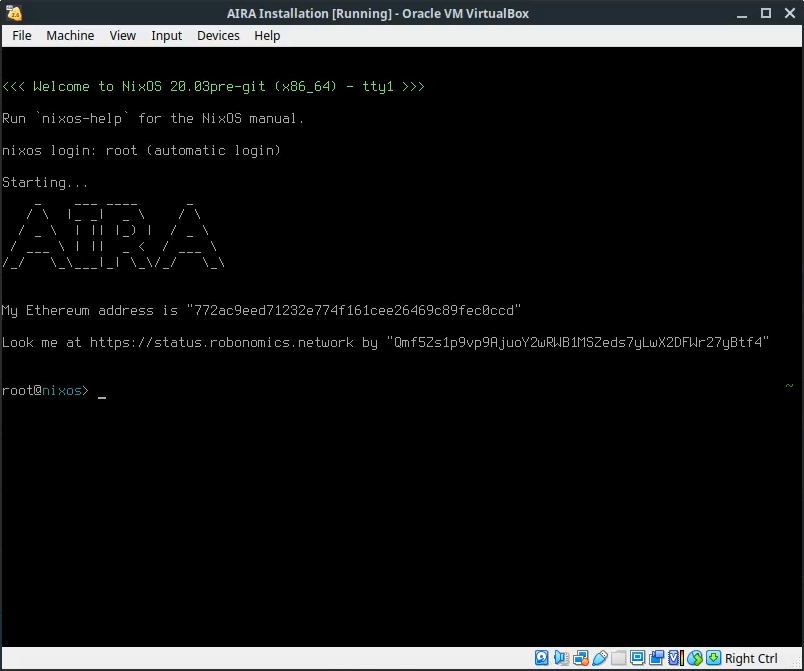Click the tilde at the terminal's right edge
The width and height of the screenshot is (804, 671).
789,385
